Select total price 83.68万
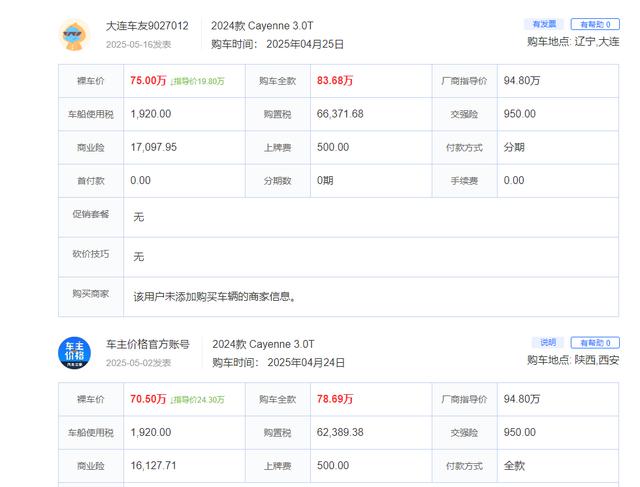The image size is (640, 487). [335, 80]
